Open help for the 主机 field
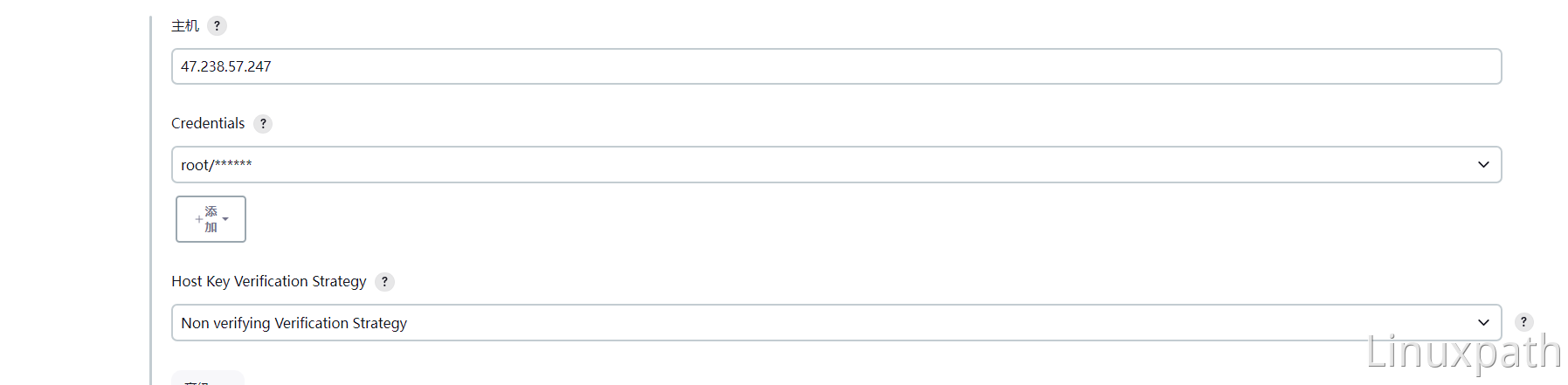Screen dimensions: 1568x385 [x=218, y=26]
